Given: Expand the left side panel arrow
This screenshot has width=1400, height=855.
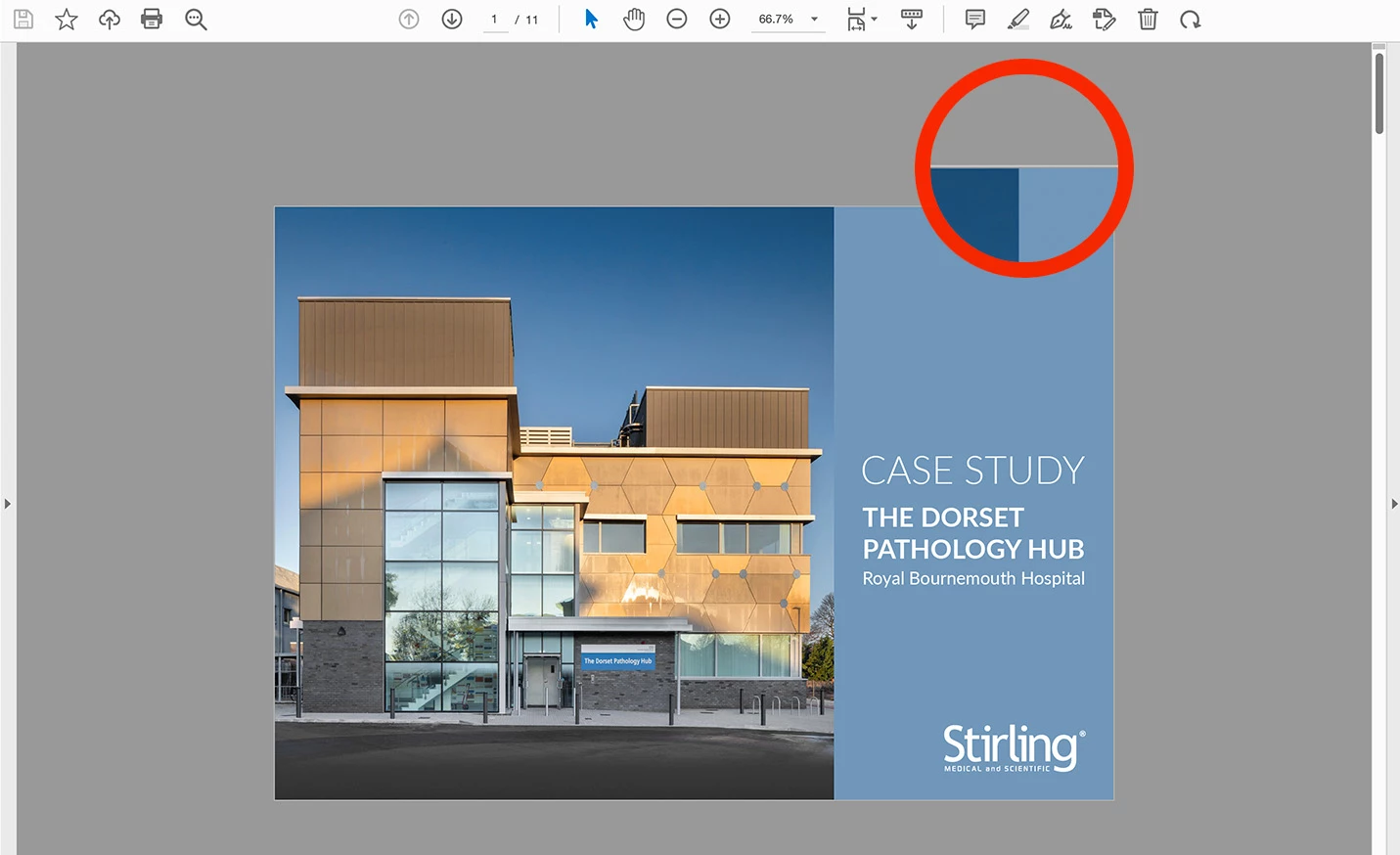Looking at the screenshot, I should pos(8,504).
